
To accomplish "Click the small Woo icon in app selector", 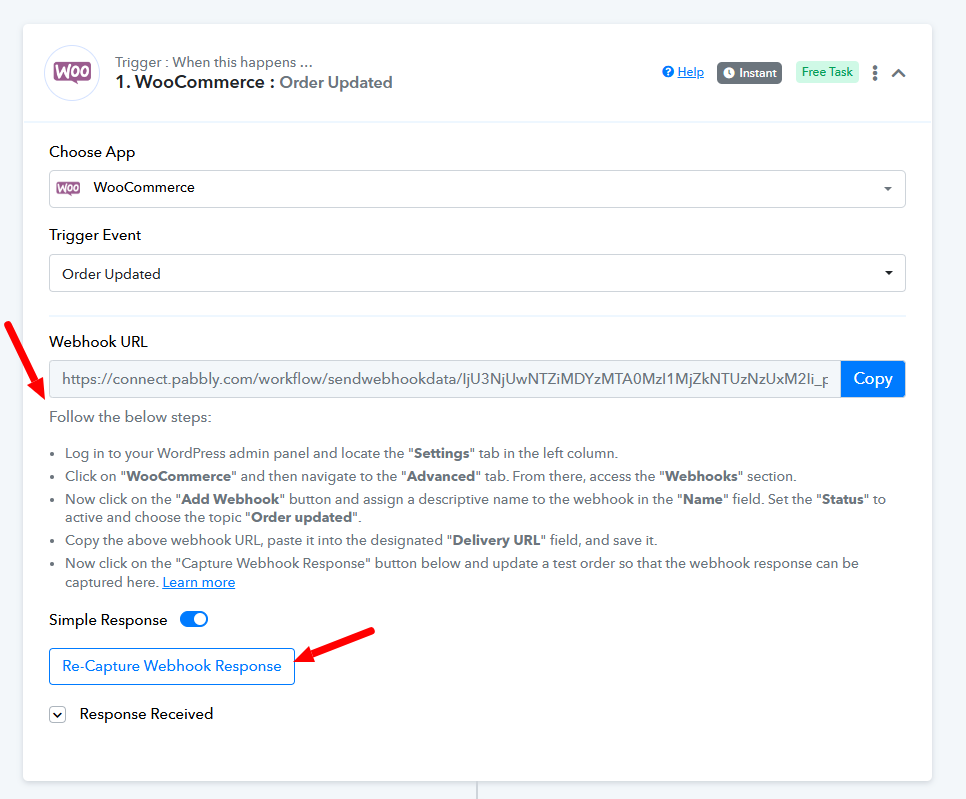I will (68, 188).
